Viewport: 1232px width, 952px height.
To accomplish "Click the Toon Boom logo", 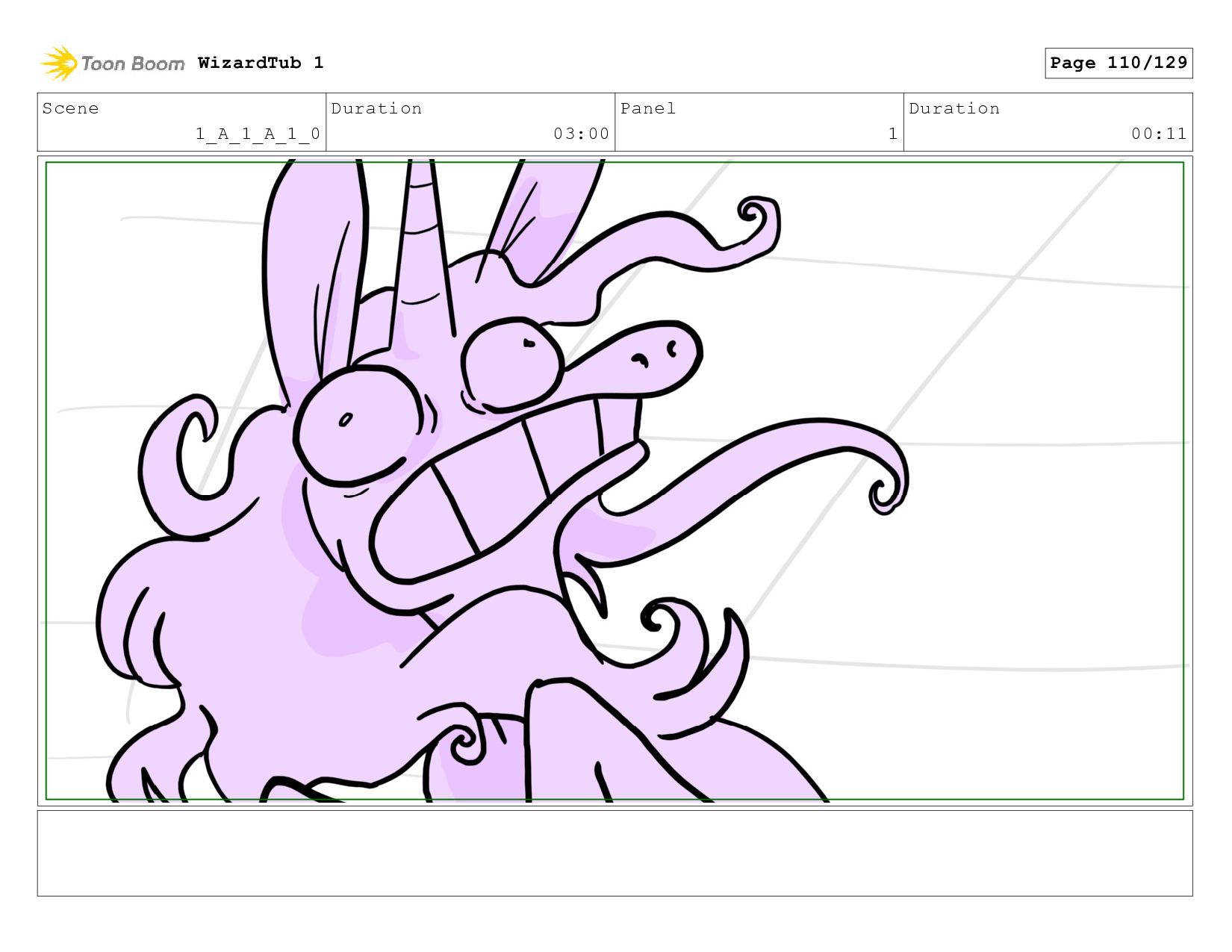I will pos(112,63).
